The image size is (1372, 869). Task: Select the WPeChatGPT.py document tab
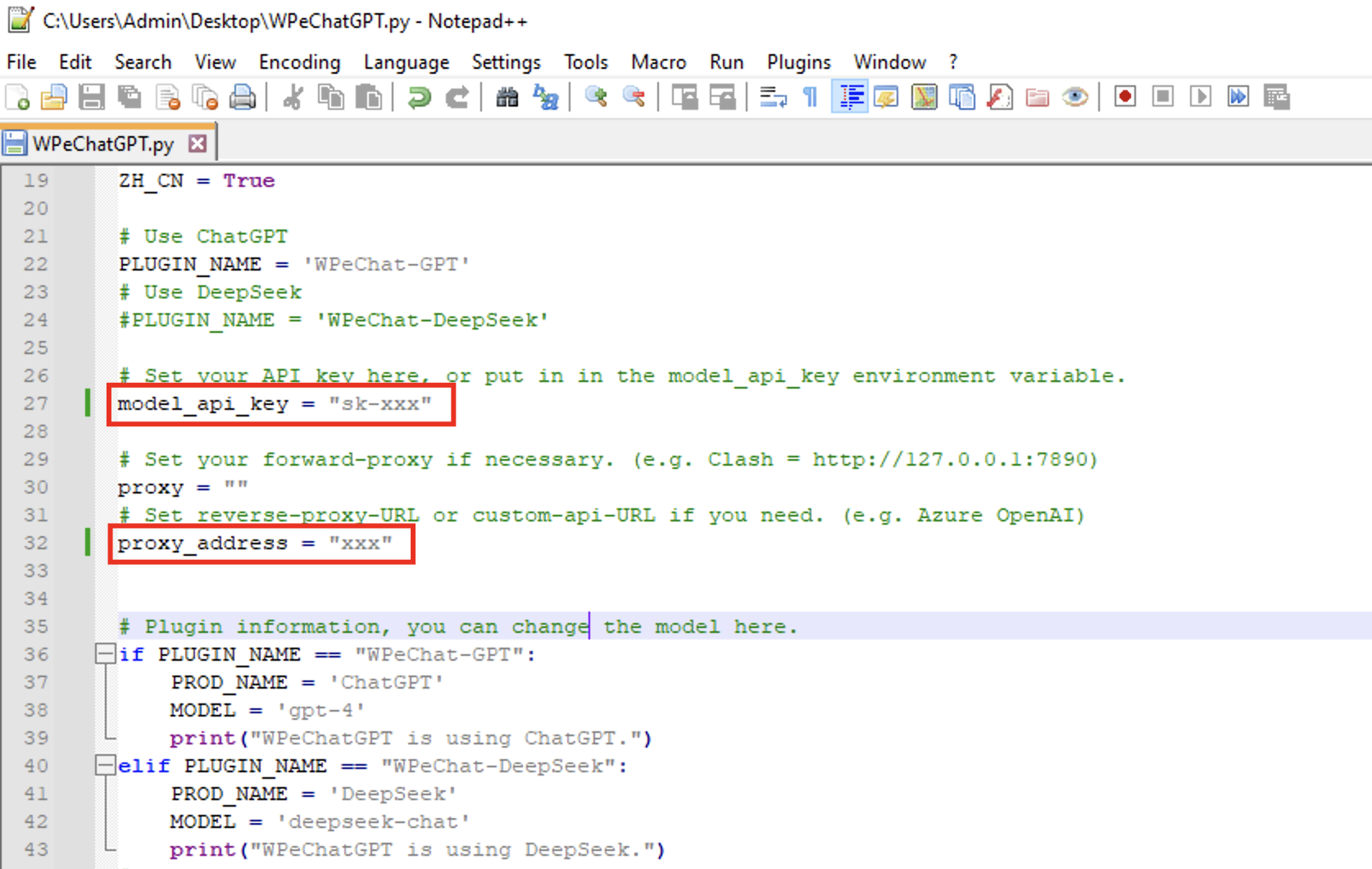(103, 144)
